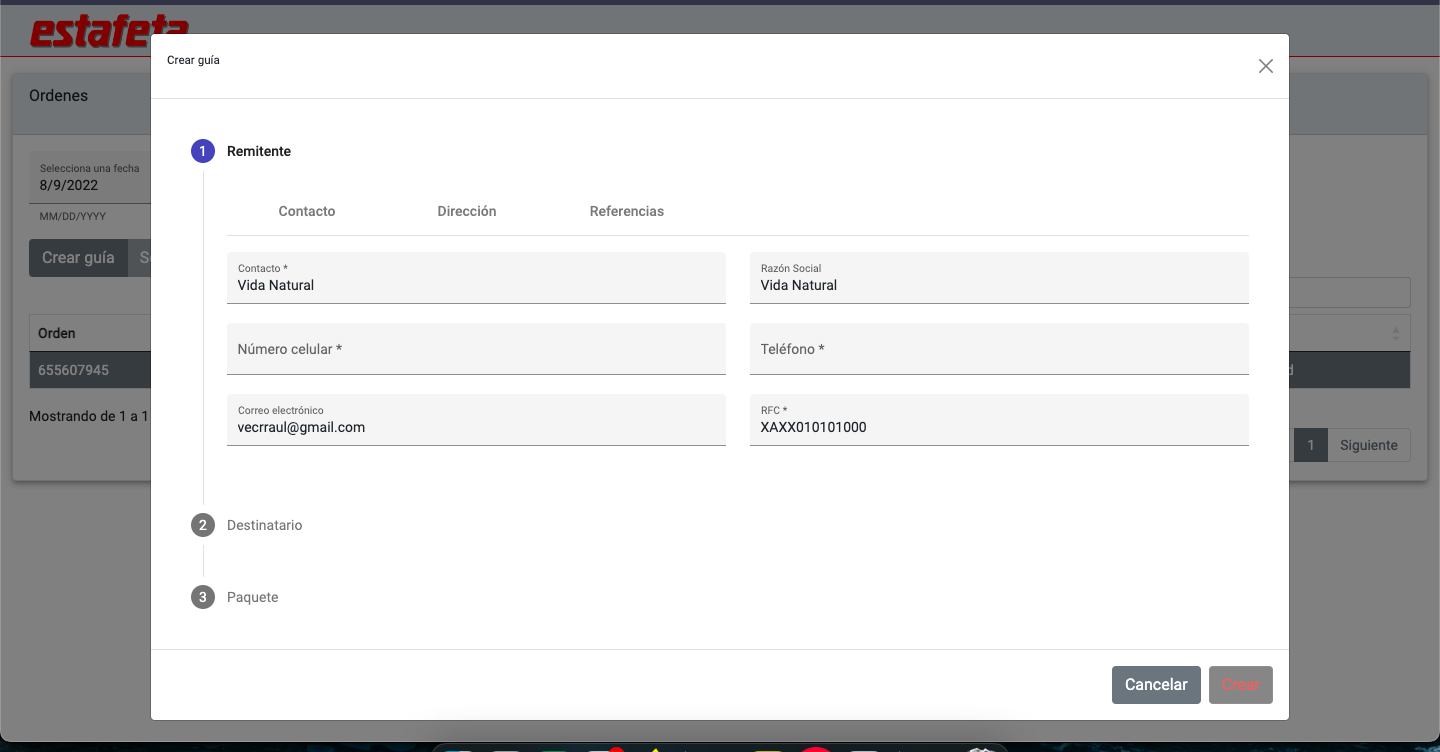
Task: Click the step 2 number circle
Action: click(203, 525)
